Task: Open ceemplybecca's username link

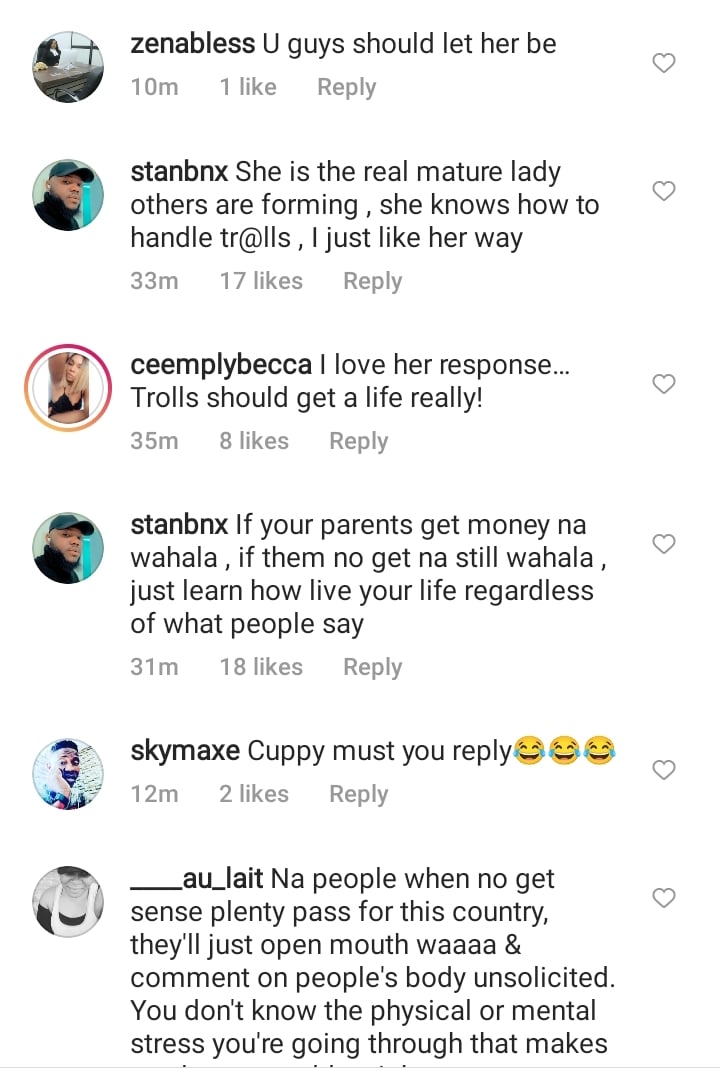Action: [x=221, y=365]
